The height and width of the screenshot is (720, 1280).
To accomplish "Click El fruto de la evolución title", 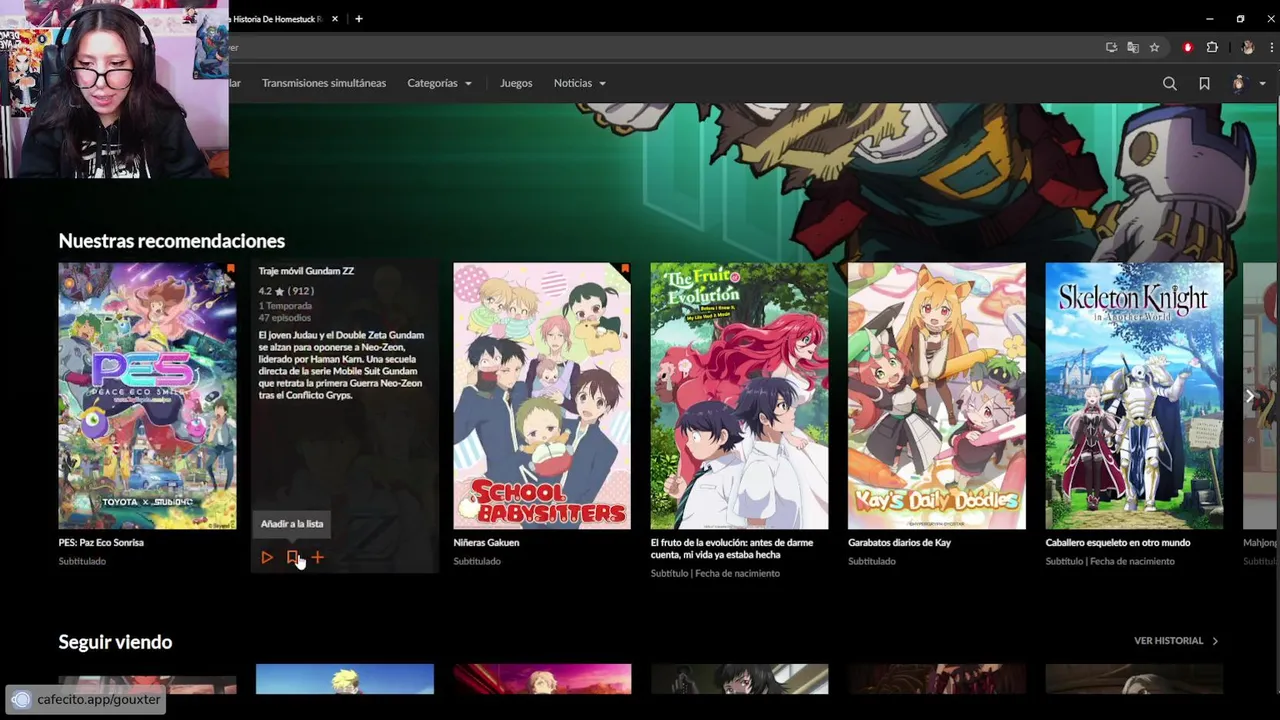I will [732, 549].
